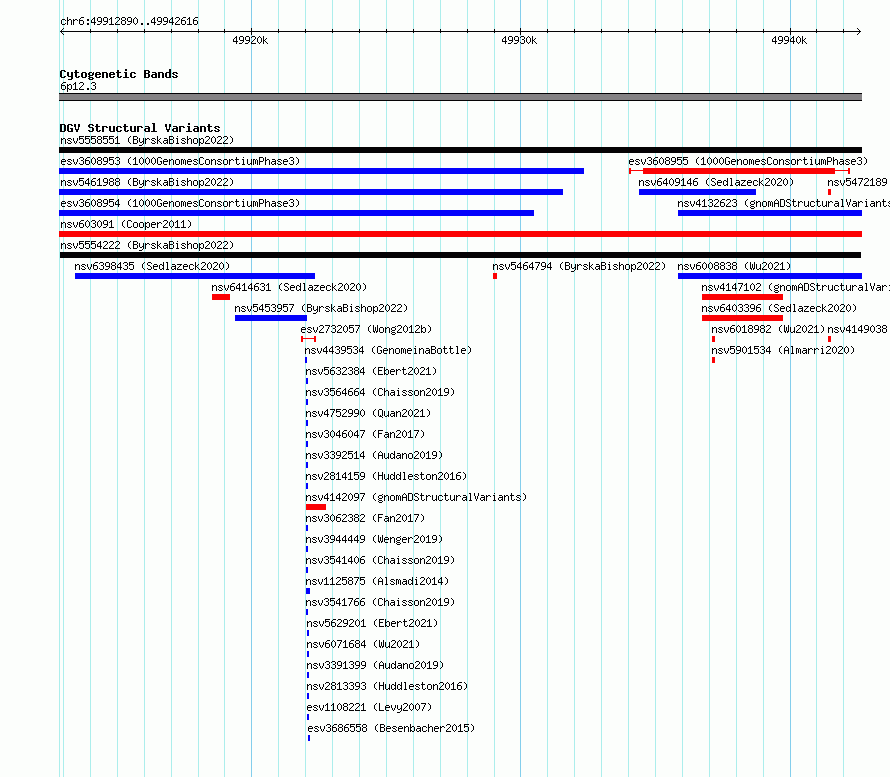Click nsv5901534 (Almarri2020) label

[783, 350]
